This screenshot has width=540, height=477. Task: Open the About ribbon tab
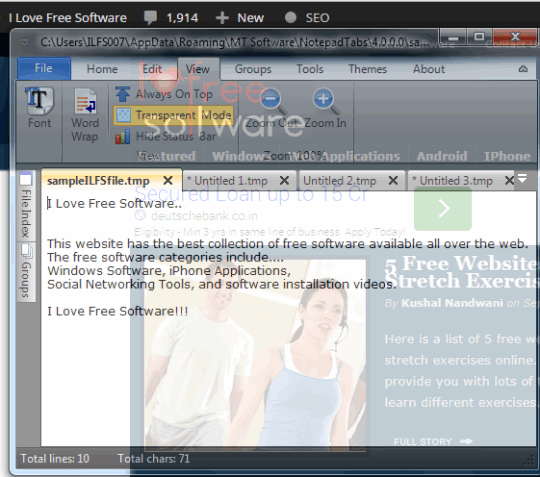click(429, 69)
